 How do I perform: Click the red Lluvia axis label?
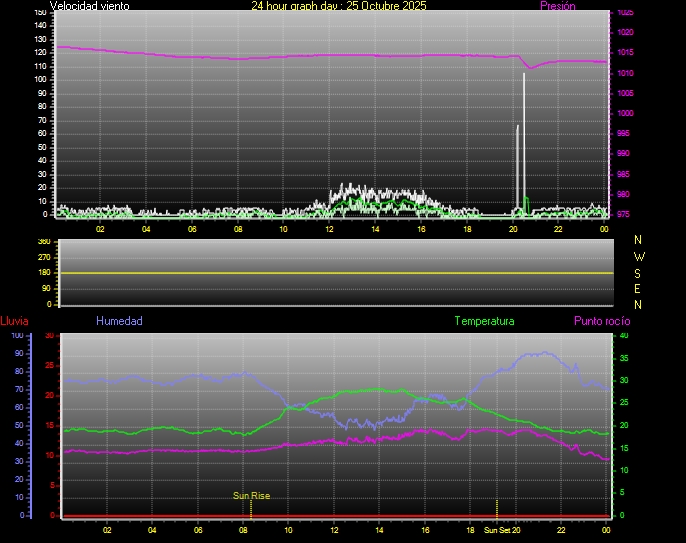pyautogui.click(x=14, y=321)
